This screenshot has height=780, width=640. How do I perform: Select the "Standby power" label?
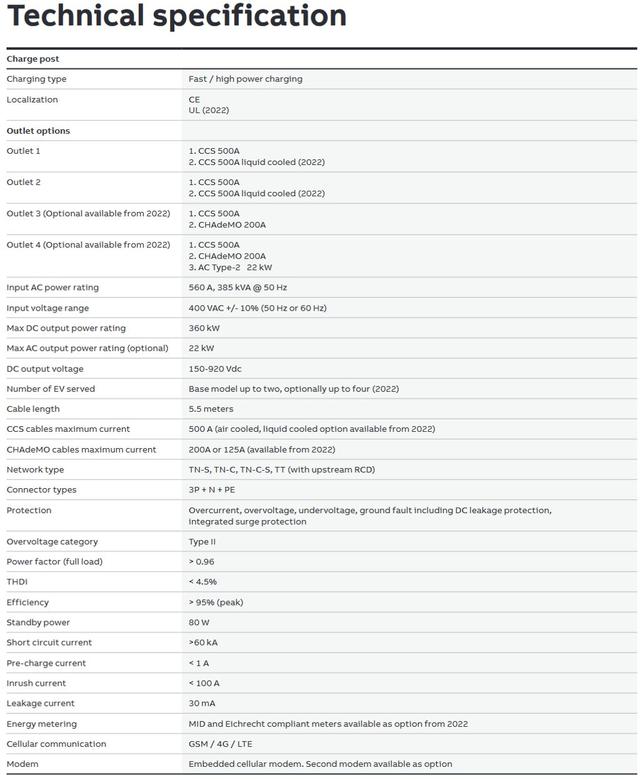pos(38,623)
